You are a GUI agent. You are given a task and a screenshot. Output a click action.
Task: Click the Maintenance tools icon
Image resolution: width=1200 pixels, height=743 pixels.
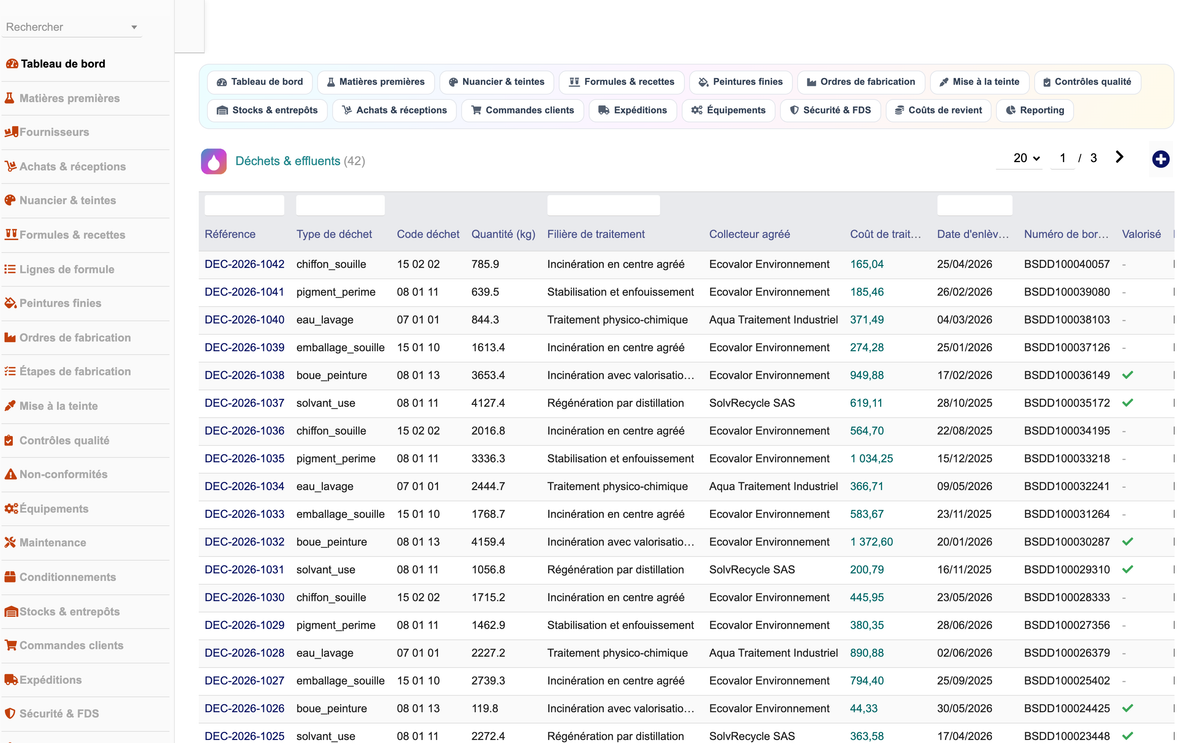click(x=10, y=542)
